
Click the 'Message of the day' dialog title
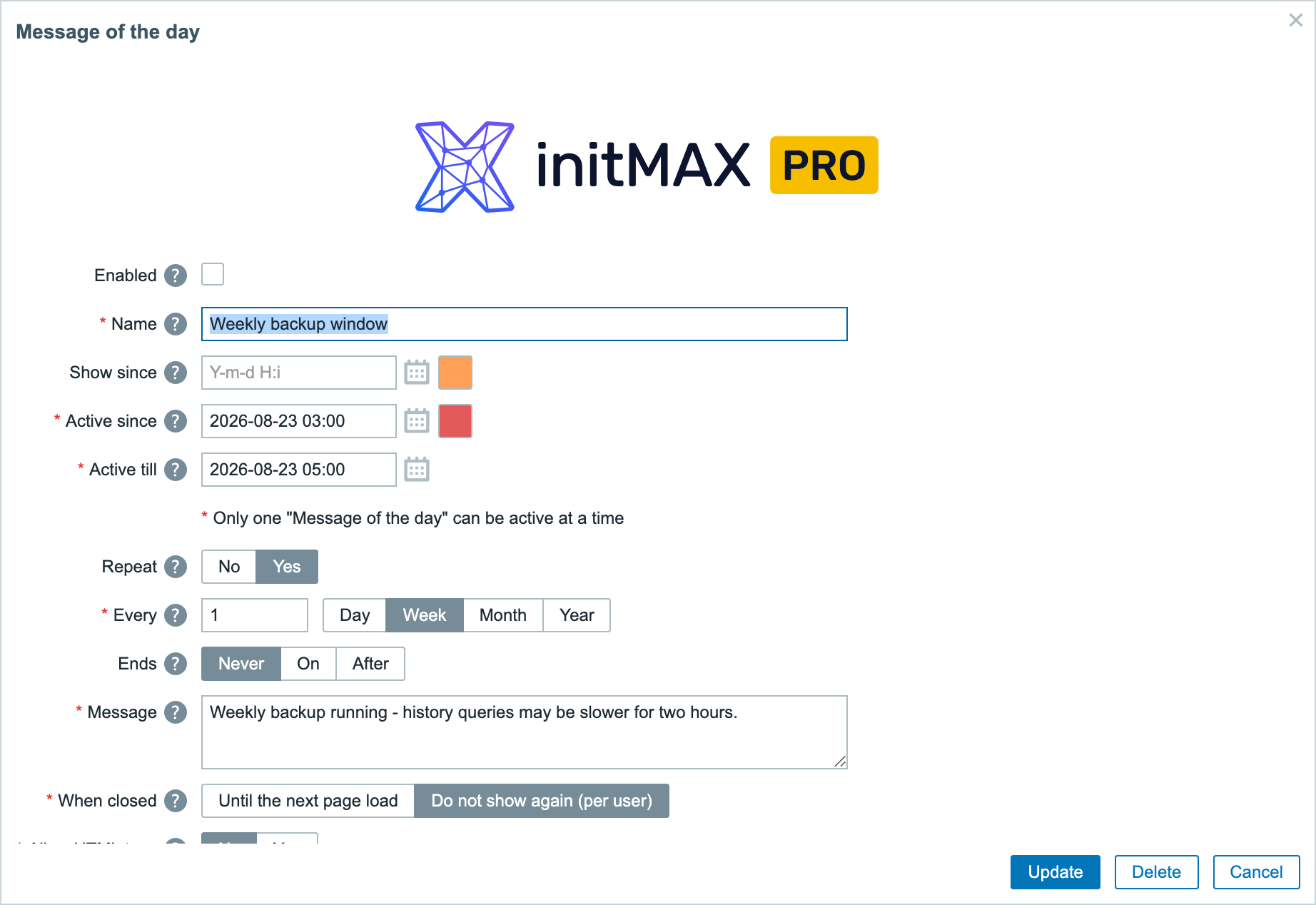pos(108,32)
